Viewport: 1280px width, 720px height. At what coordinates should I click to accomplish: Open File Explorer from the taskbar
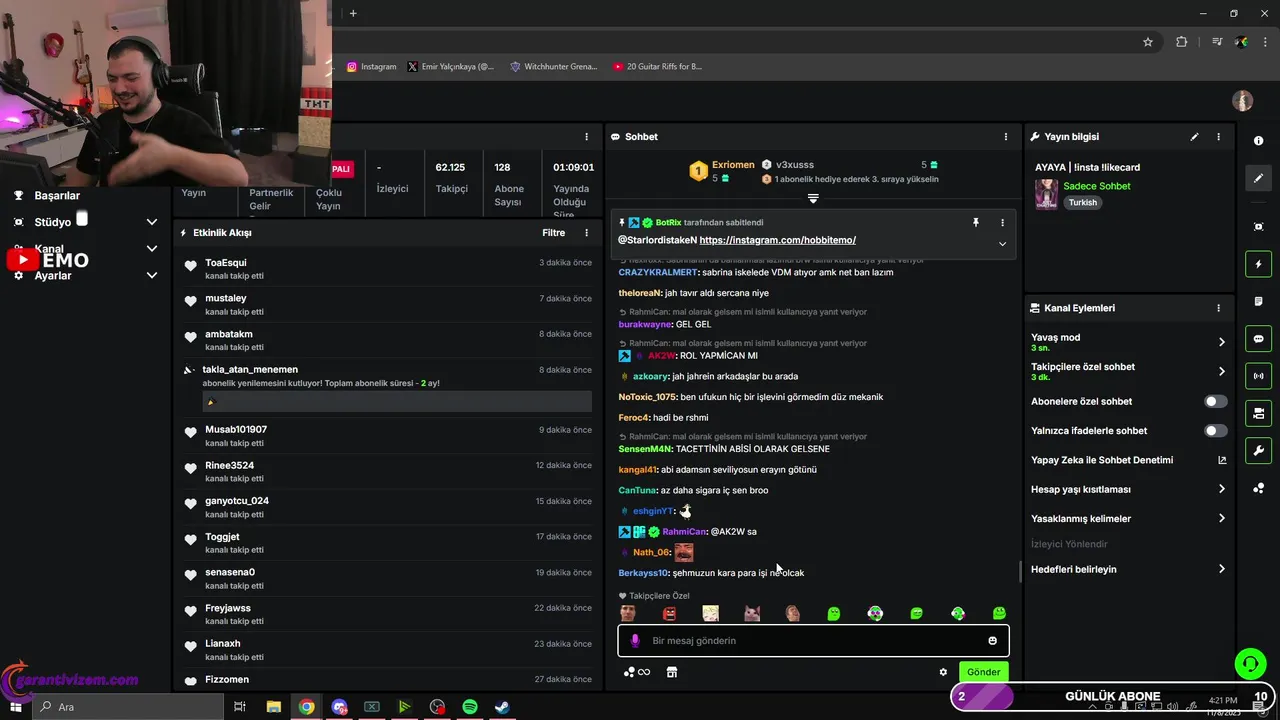[273, 707]
